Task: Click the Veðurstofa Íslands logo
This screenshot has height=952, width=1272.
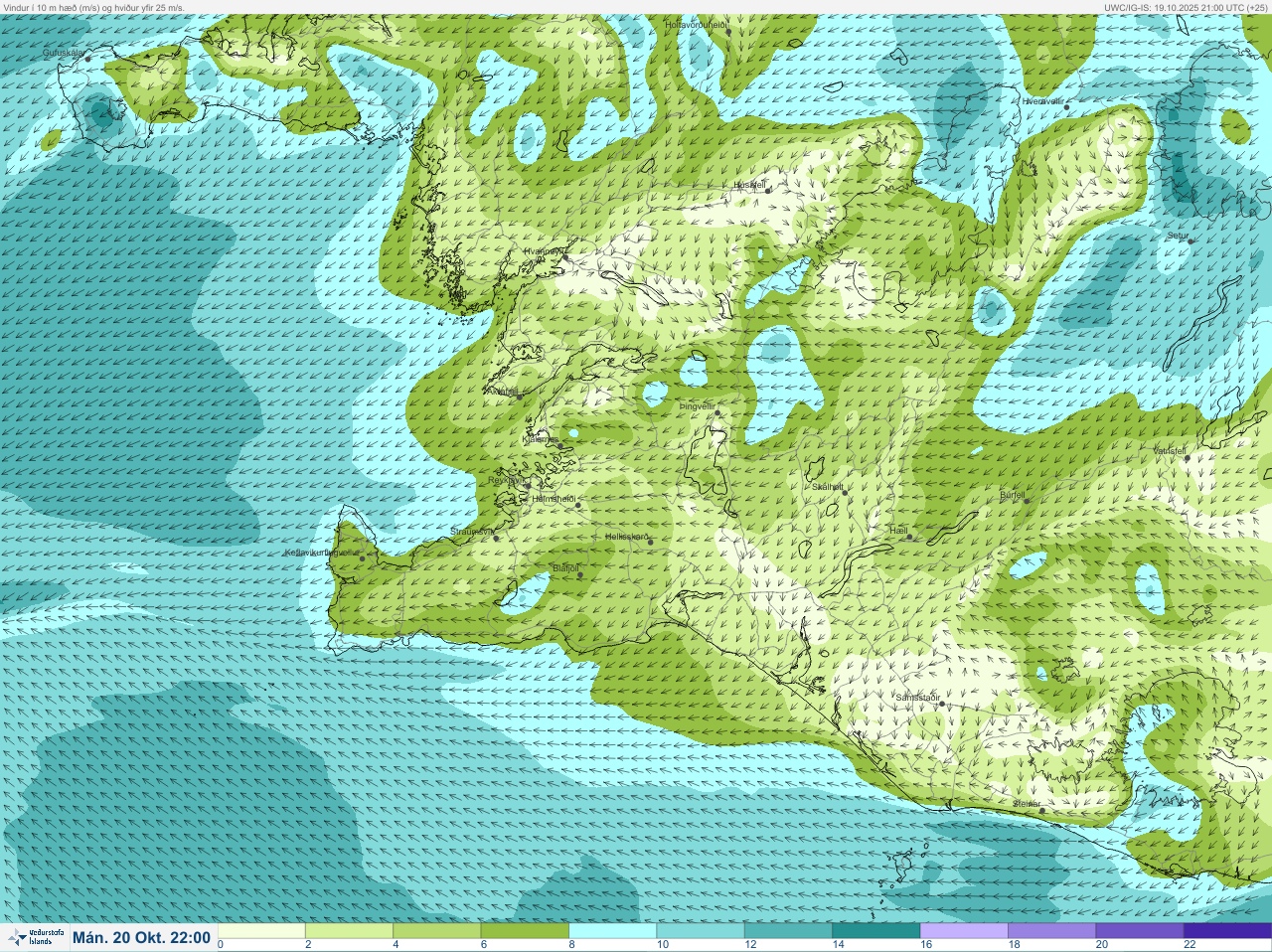Action: 35,937
